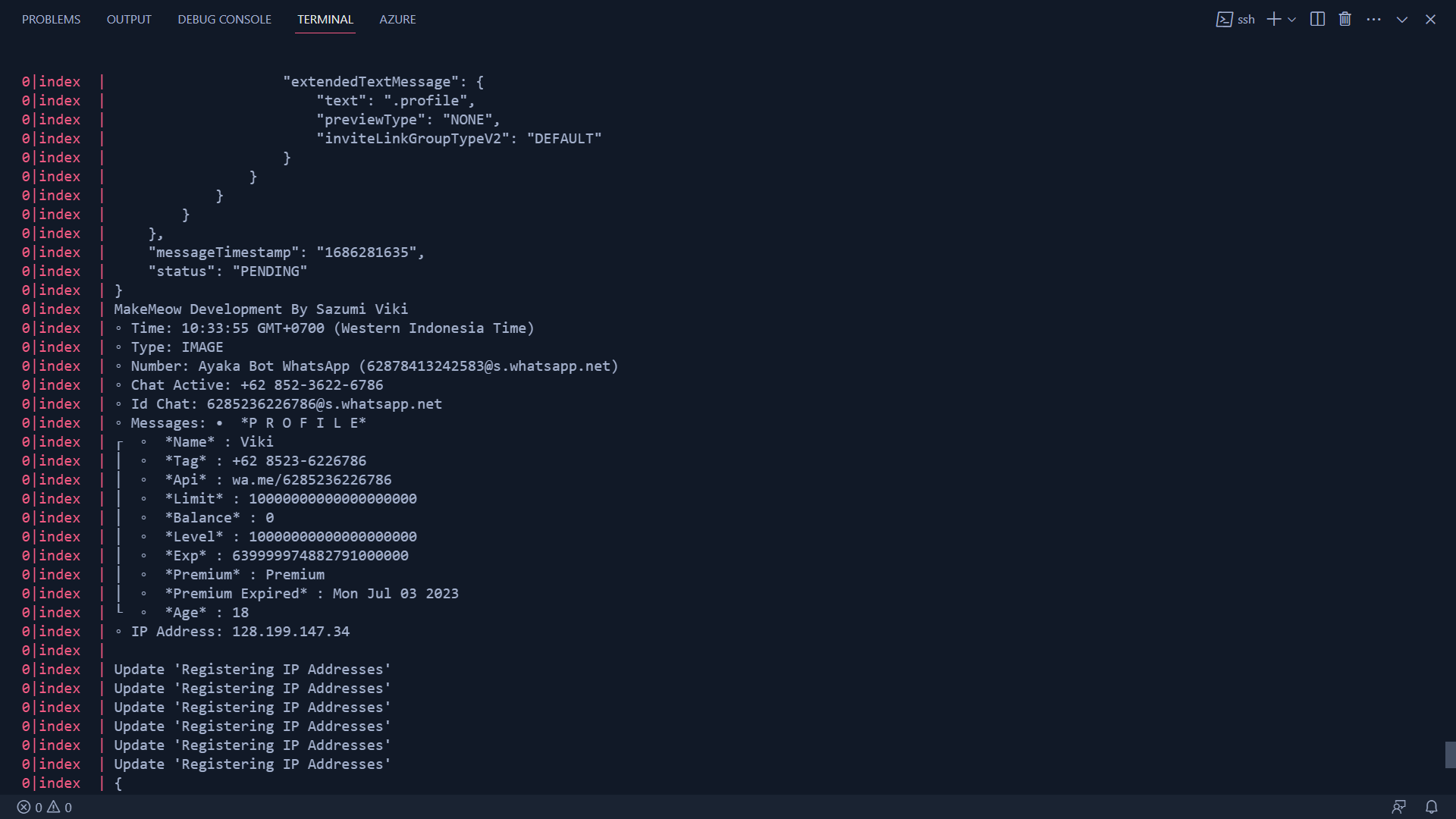Image resolution: width=1456 pixels, height=819 pixels.
Task: Click the wa.me/6285236226786 link text
Action: [312, 480]
